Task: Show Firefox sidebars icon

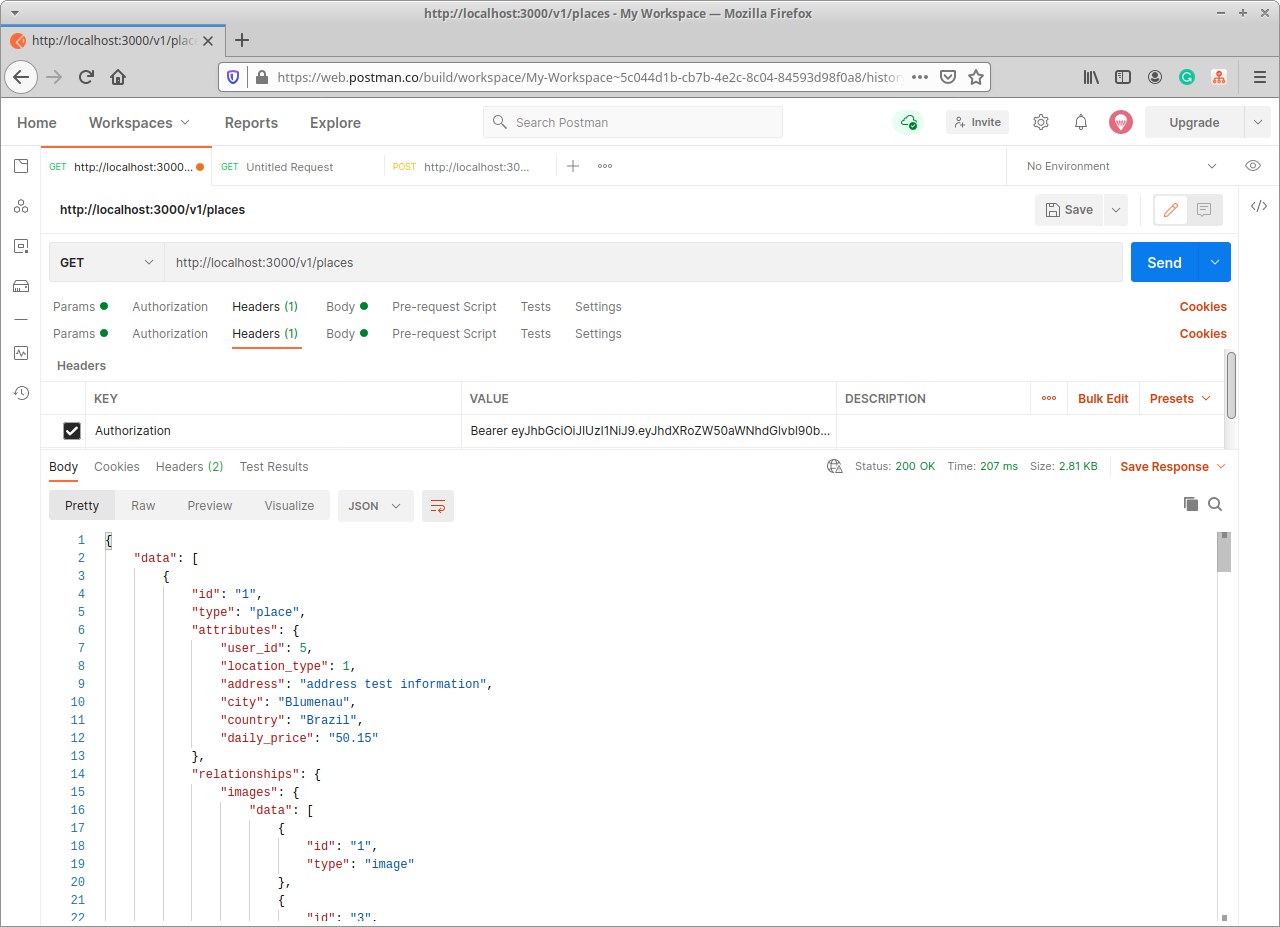Action: point(1123,77)
